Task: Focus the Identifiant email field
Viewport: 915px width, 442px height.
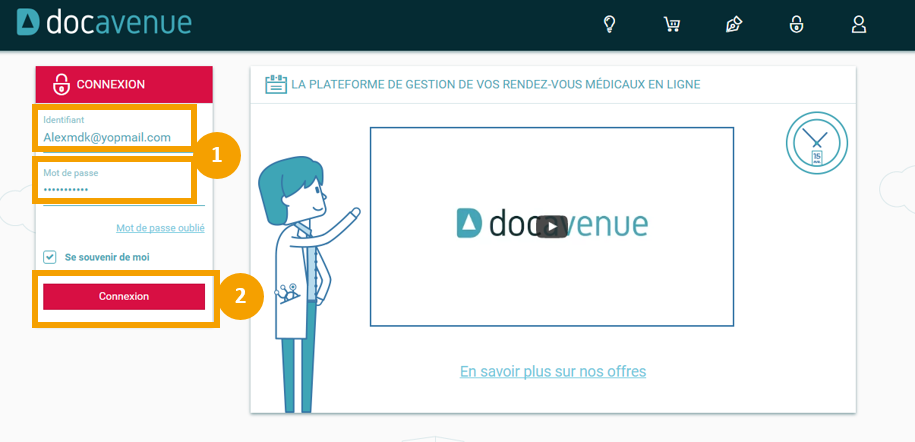Action: (114, 137)
